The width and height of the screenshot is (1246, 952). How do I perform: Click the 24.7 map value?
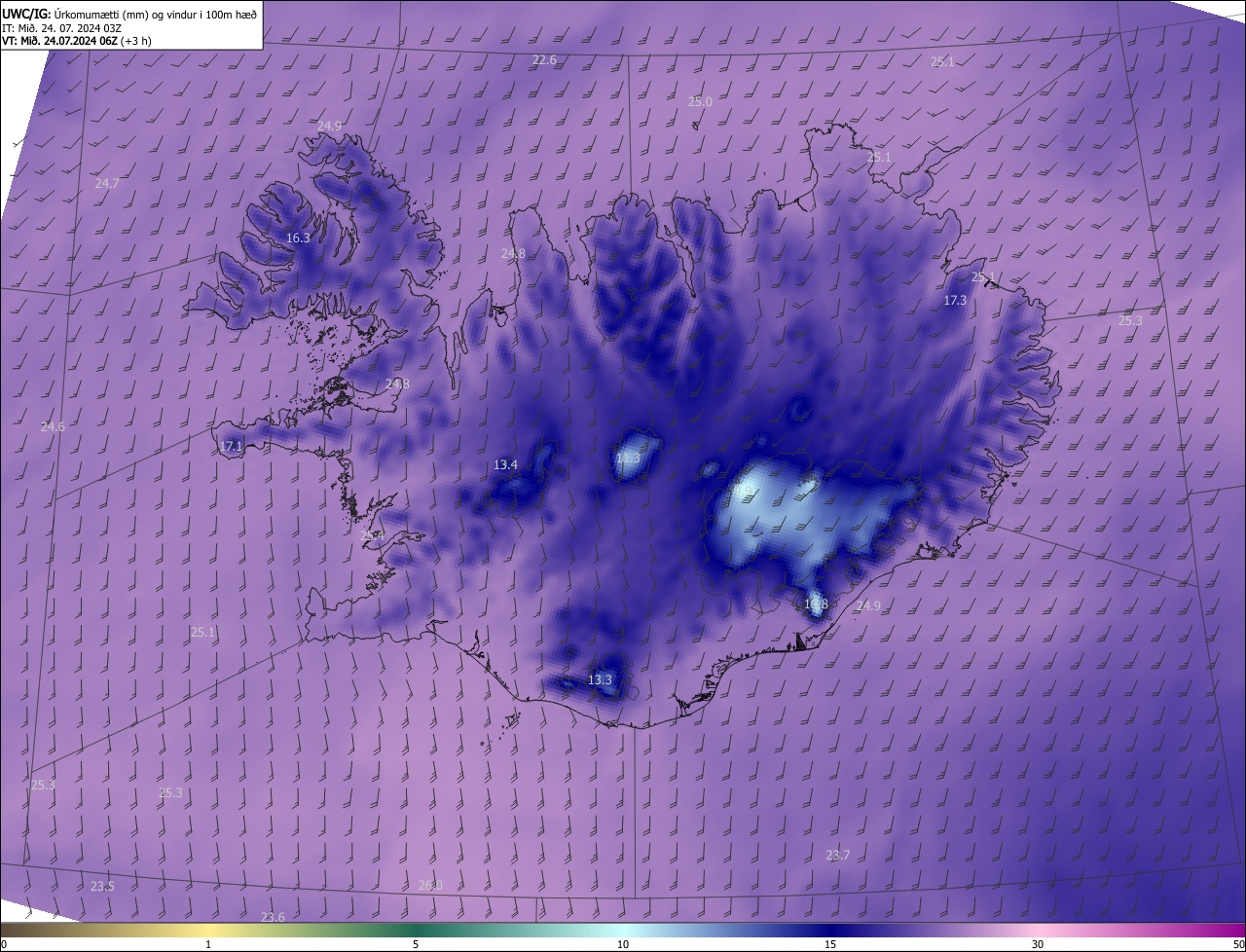tap(107, 183)
